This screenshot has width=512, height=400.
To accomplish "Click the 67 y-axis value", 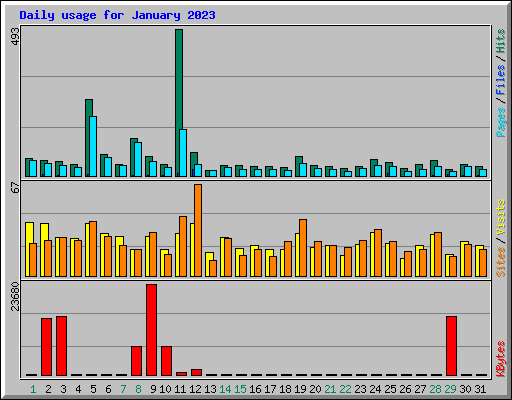I will click(x=15, y=188).
